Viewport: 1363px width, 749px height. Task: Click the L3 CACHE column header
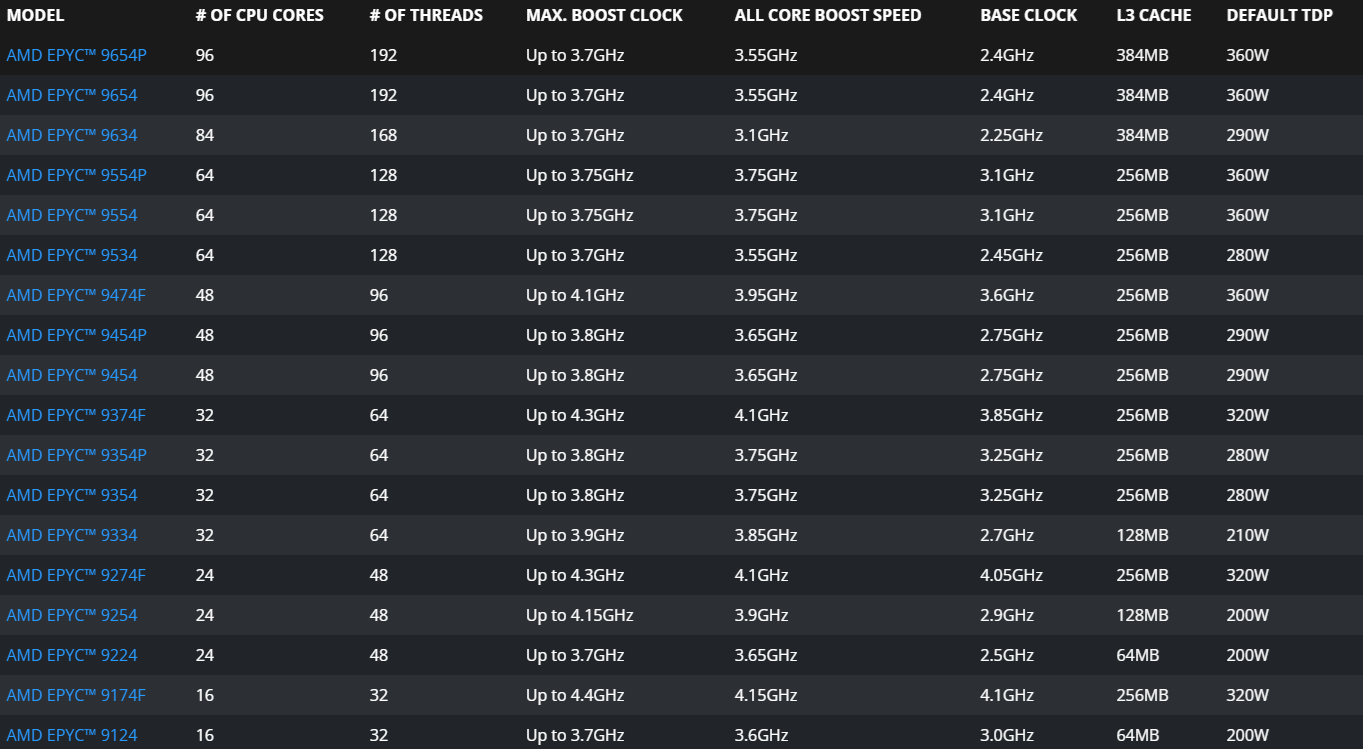[1154, 15]
